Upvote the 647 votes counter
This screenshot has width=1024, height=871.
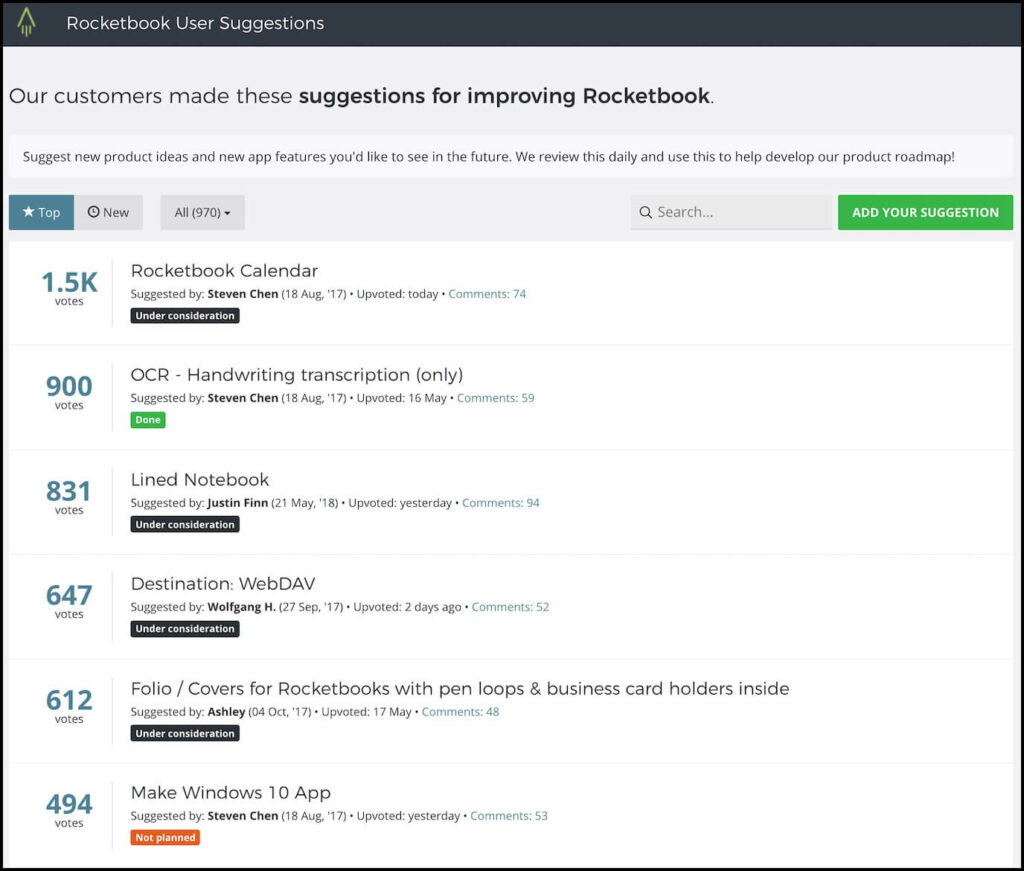[69, 601]
